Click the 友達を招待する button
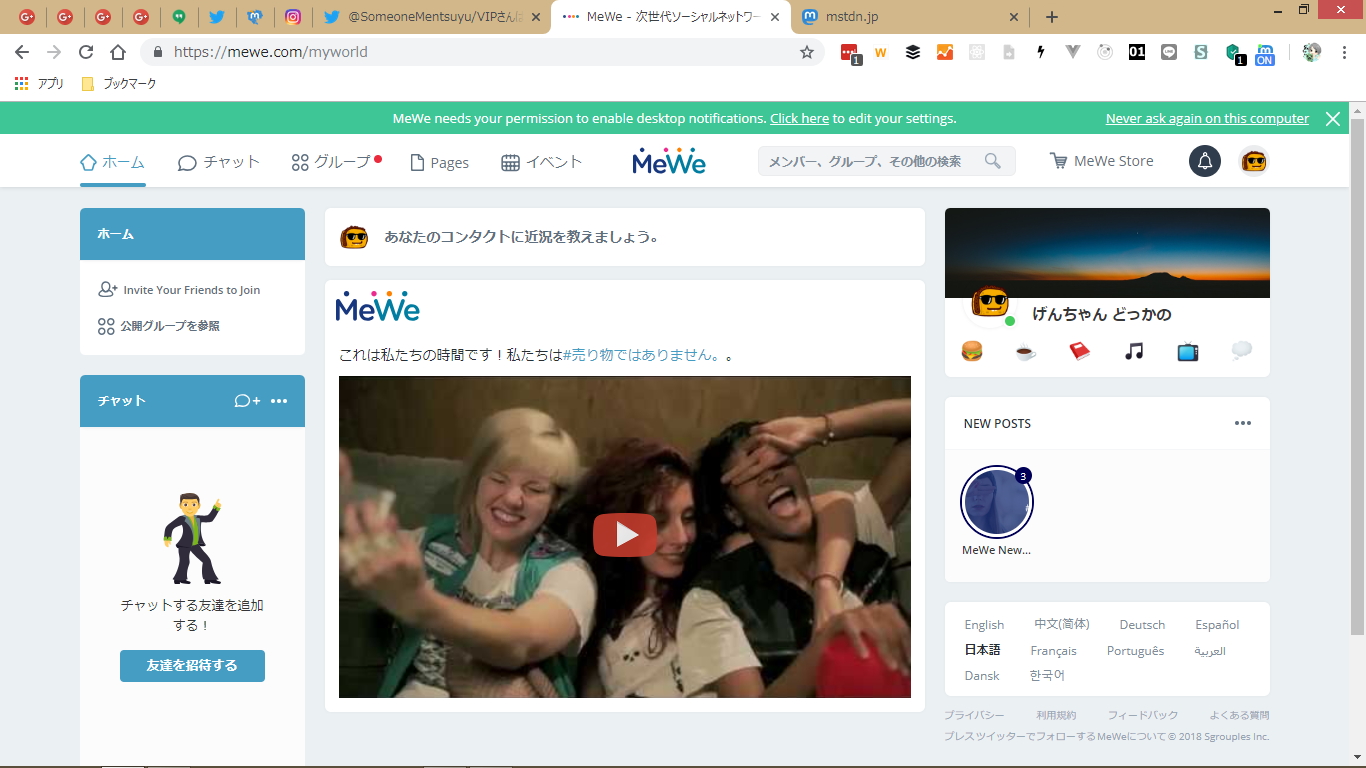 [192, 665]
